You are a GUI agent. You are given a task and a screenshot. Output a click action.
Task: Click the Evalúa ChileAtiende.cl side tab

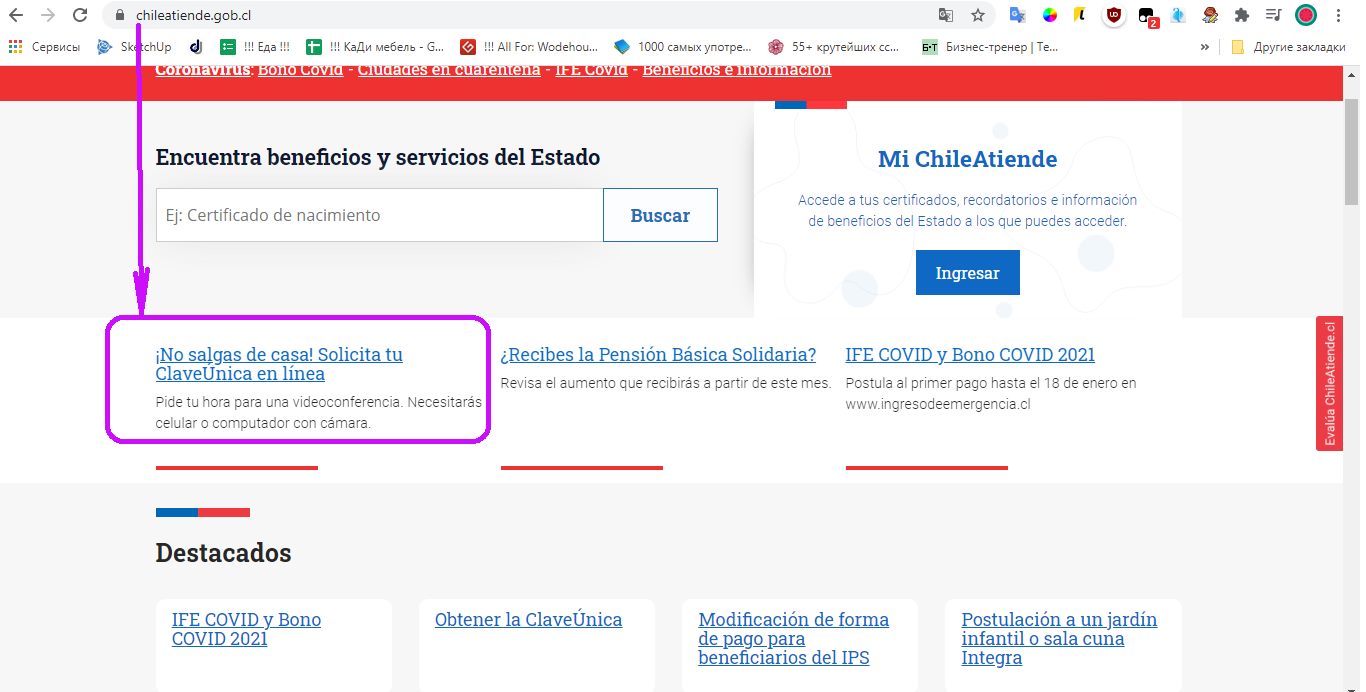click(1329, 384)
